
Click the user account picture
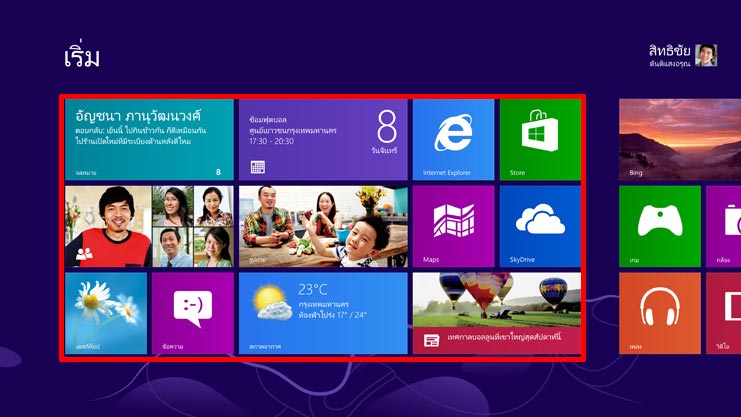[x=707, y=55]
